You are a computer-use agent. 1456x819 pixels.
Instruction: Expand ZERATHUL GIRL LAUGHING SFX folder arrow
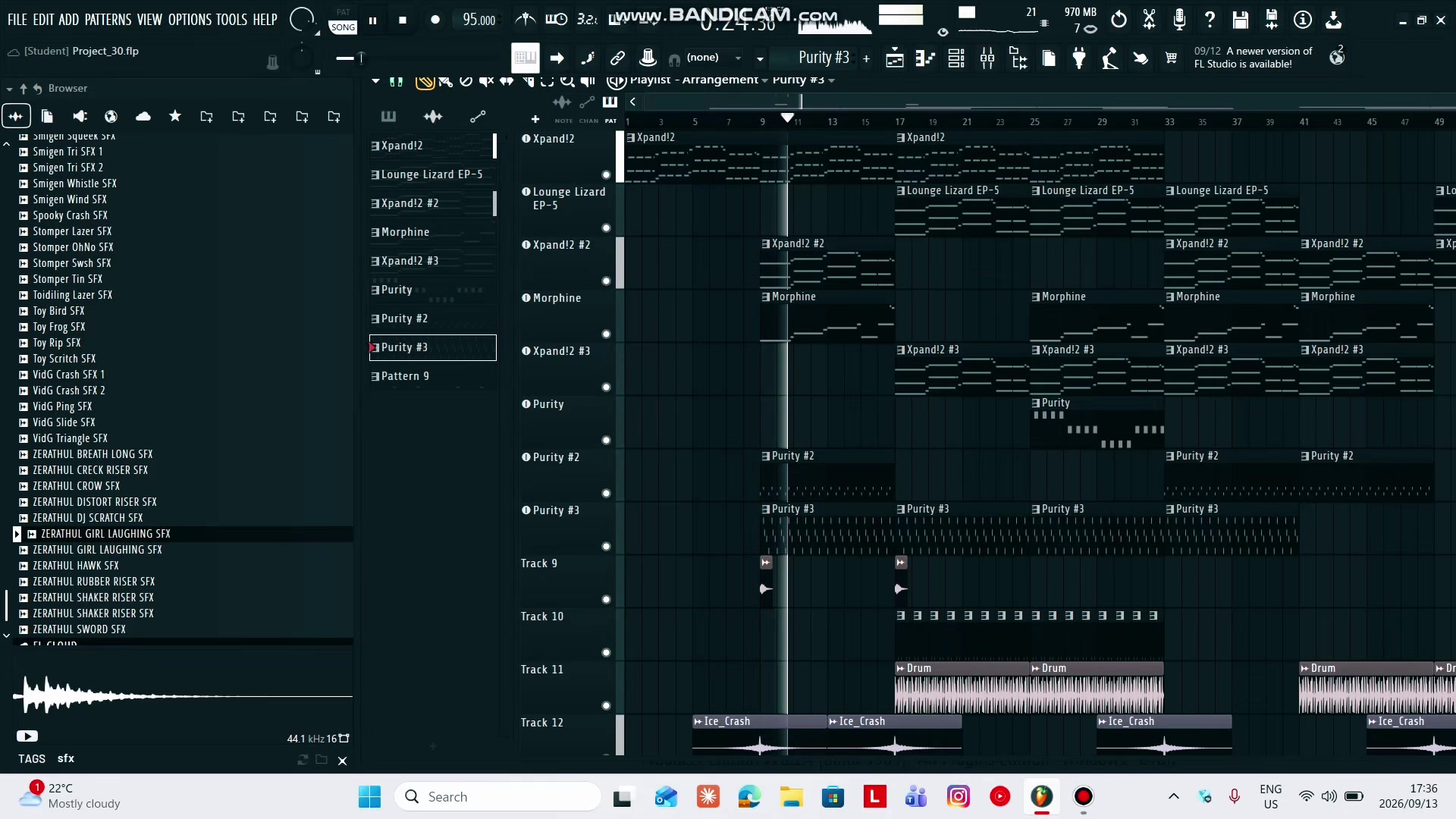click(x=17, y=534)
